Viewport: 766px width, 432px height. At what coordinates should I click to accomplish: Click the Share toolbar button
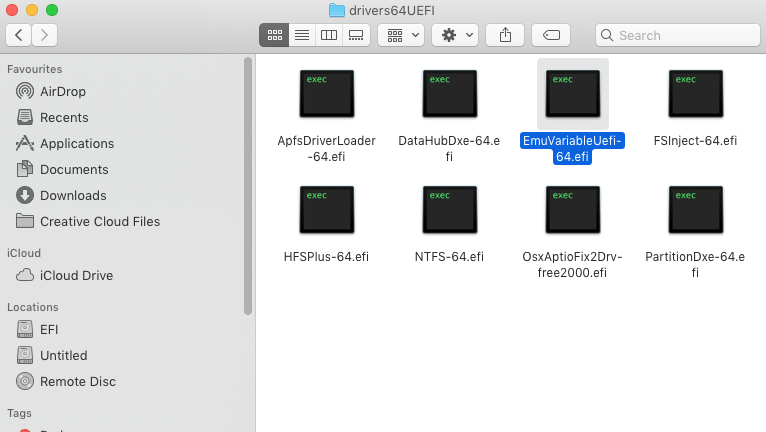(505, 35)
